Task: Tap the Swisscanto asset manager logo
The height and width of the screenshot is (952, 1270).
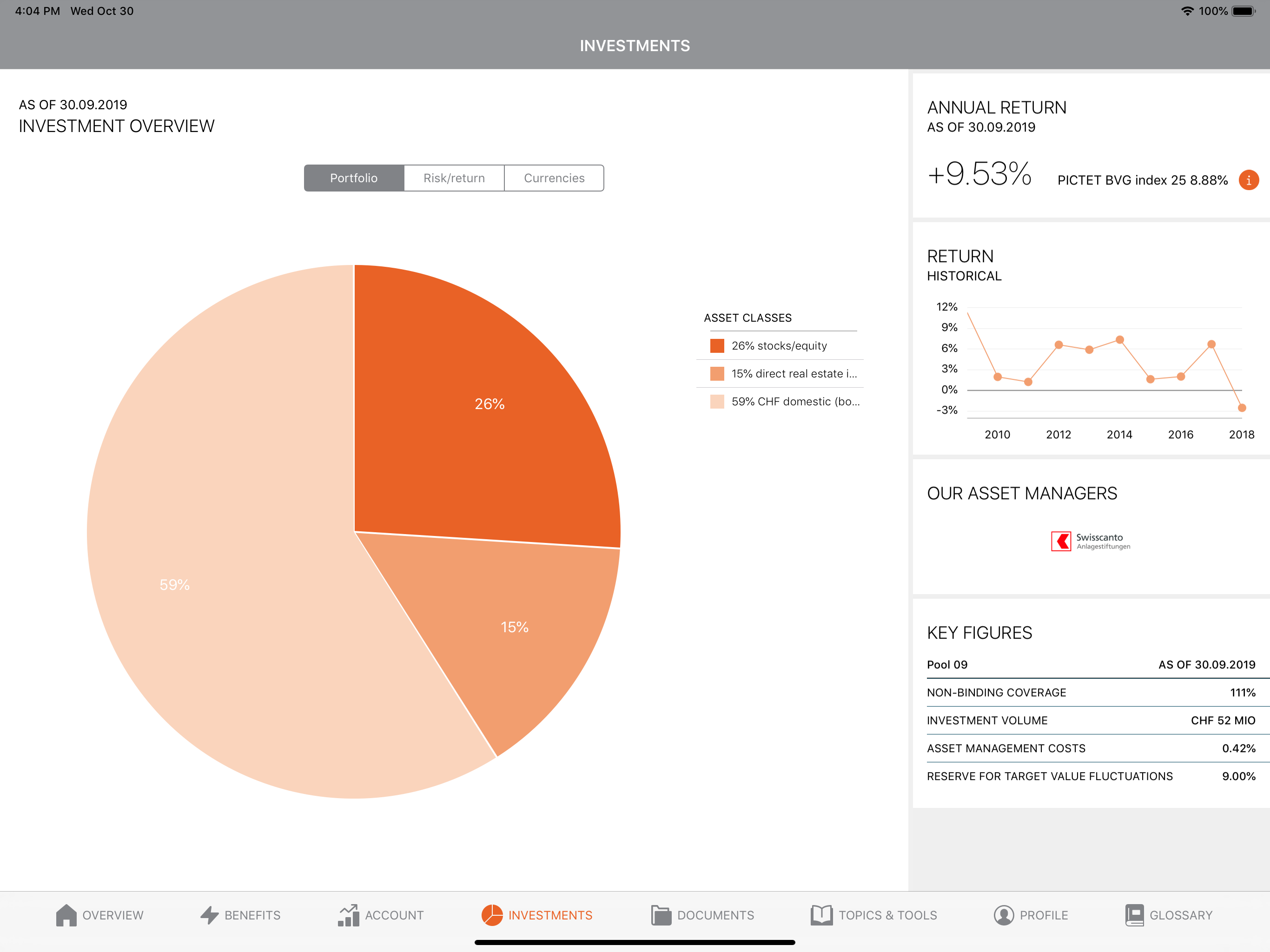Action: (1090, 541)
